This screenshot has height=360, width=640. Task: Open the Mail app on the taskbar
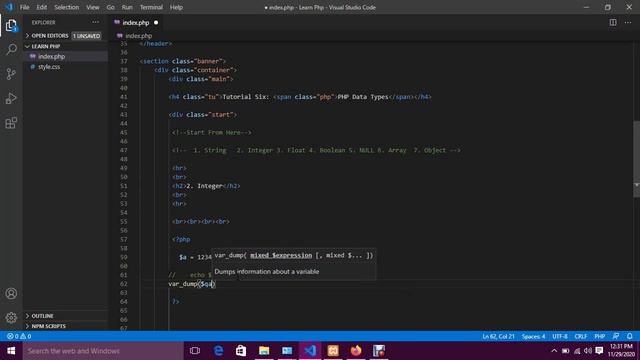(x=287, y=351)
